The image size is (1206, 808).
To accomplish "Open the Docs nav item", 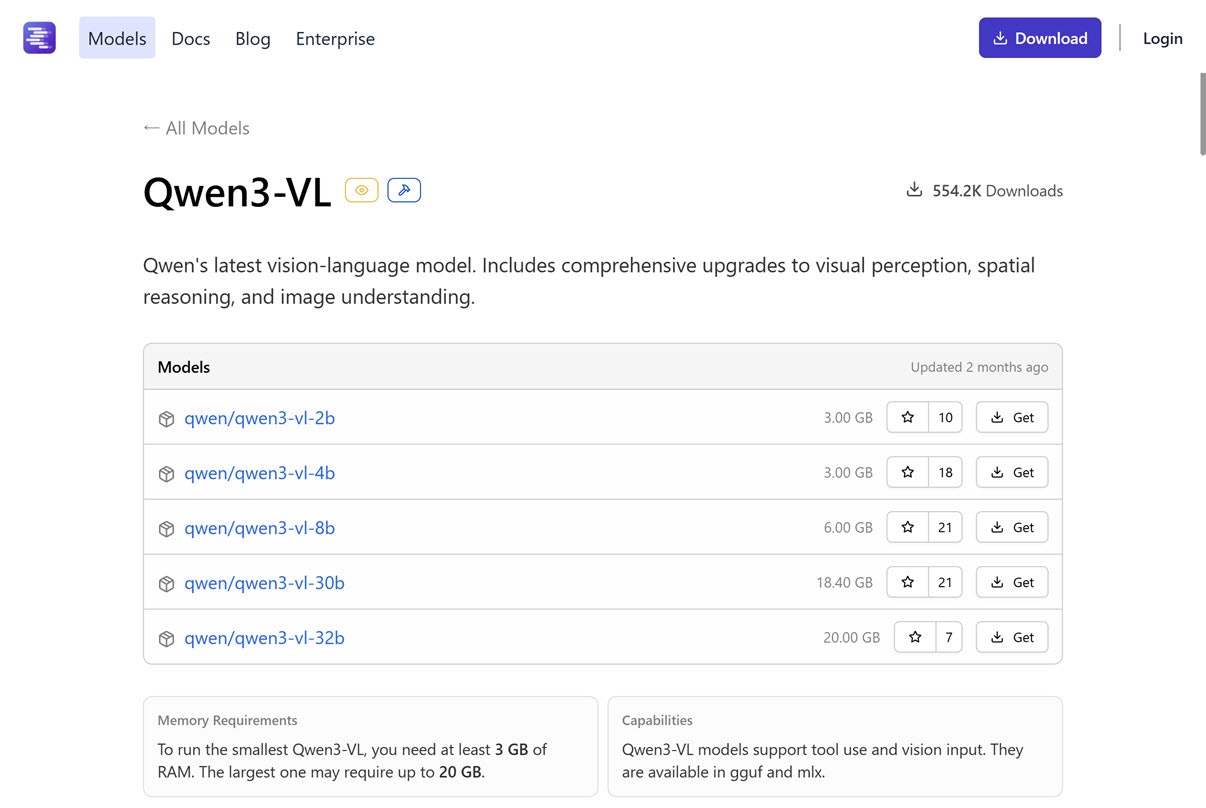I will (191, 38).
